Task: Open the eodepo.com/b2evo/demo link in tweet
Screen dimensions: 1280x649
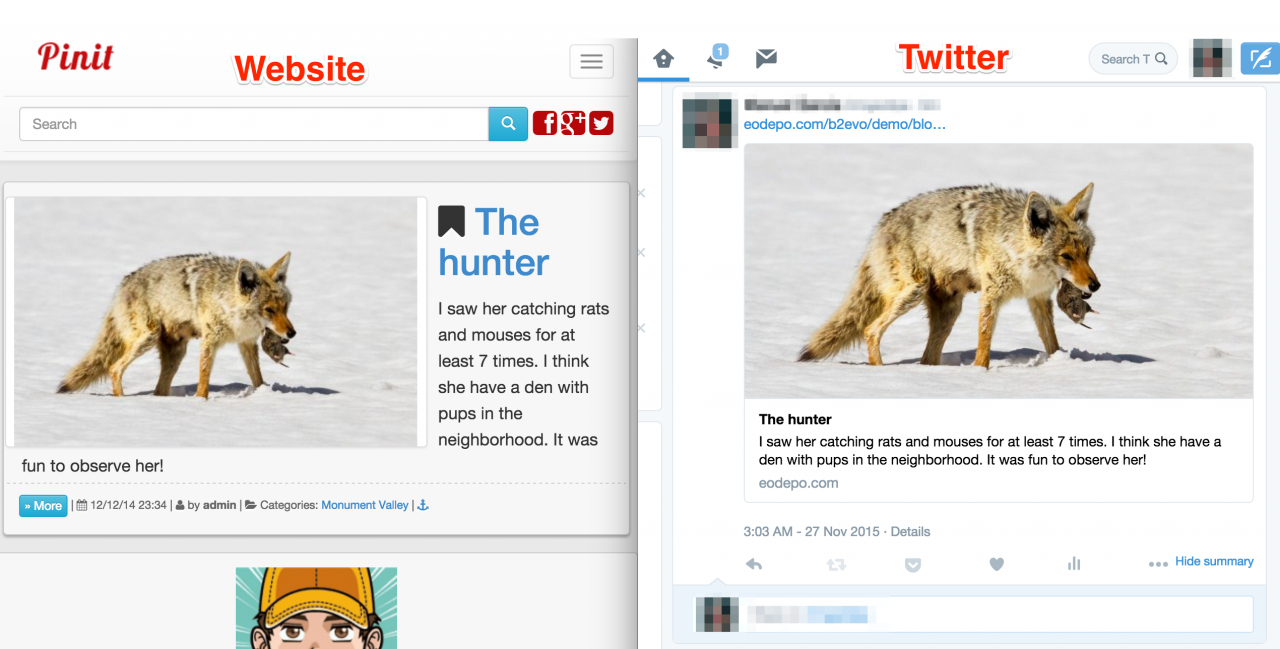Action: coord(845,125)
